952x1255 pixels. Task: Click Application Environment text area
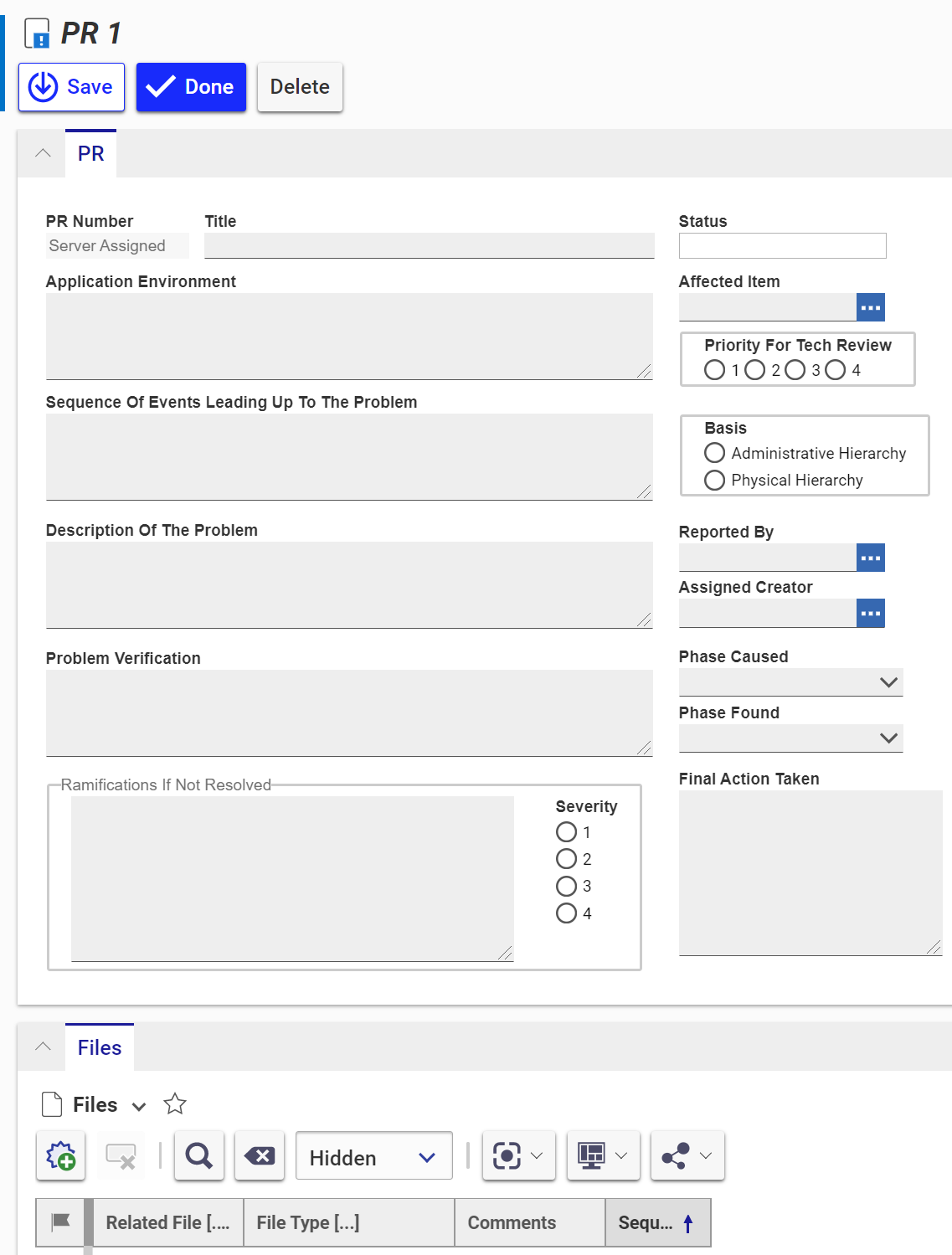click(x=349, y=337)
